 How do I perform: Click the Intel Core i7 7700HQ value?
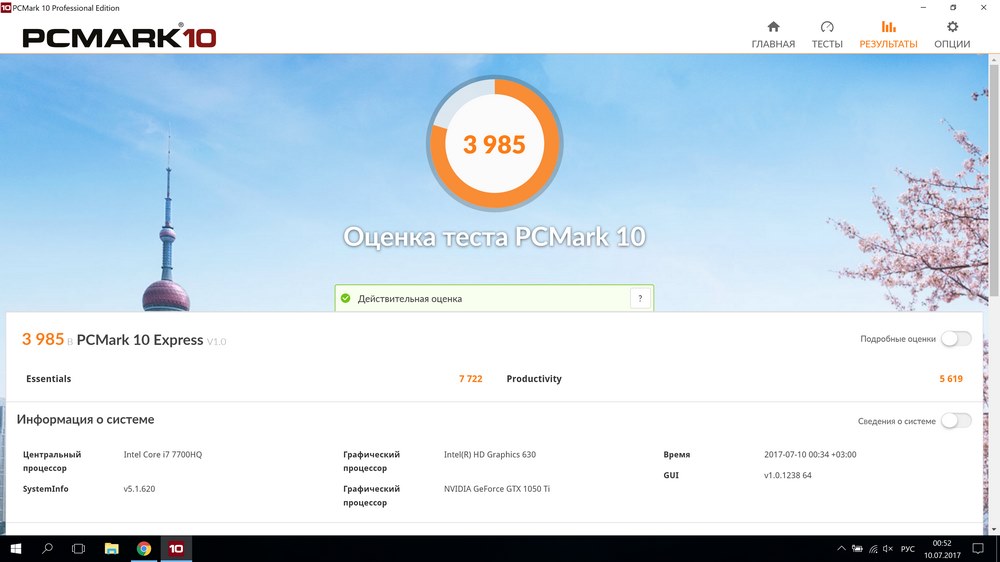coord(163,454)
